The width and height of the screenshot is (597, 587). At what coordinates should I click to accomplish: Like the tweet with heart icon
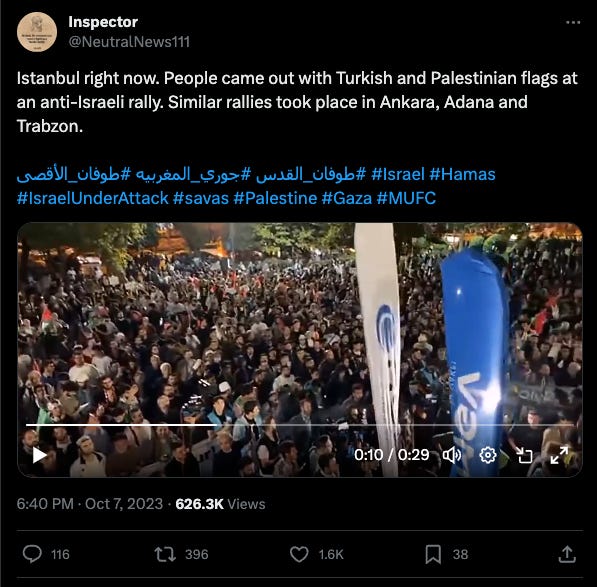coord(299,554)
